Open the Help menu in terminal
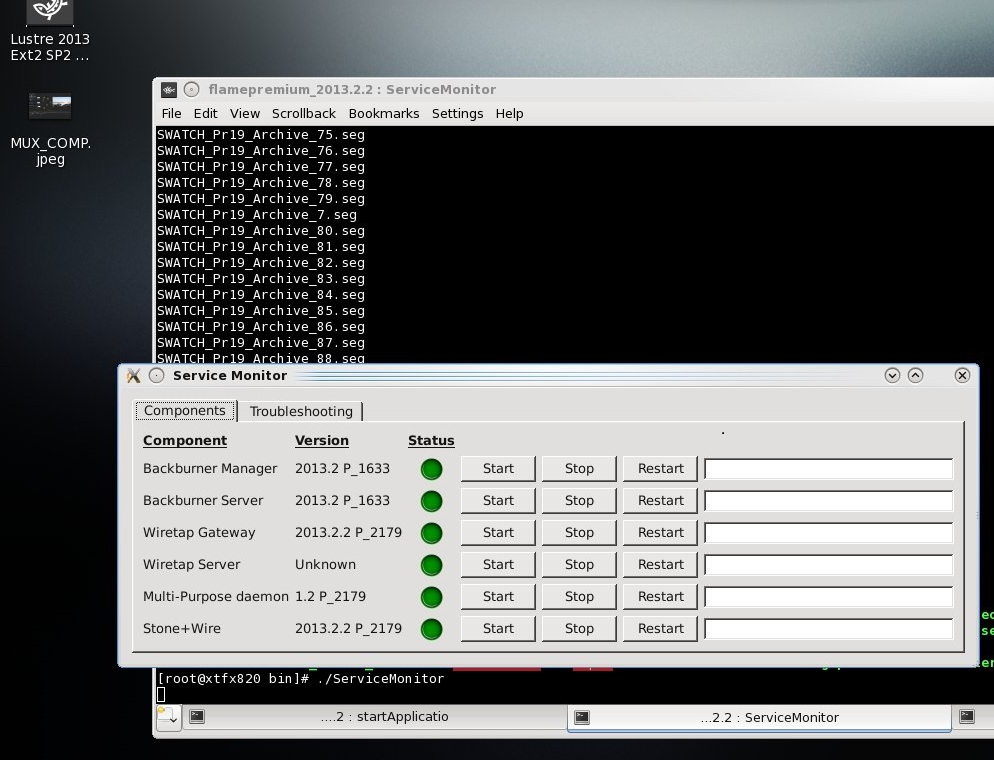The image size is (994, 760). 509,113
